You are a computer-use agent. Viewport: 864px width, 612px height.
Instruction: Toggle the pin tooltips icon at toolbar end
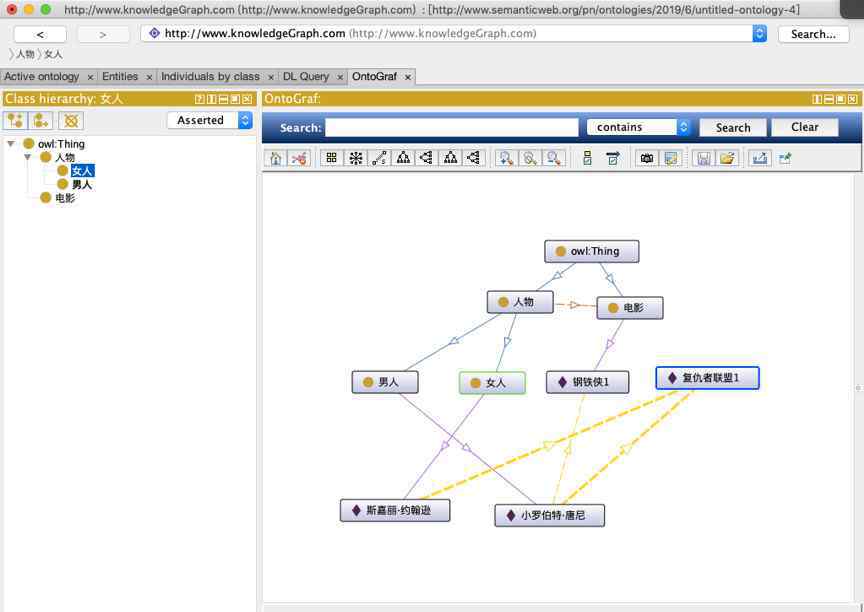coord(785,159)
